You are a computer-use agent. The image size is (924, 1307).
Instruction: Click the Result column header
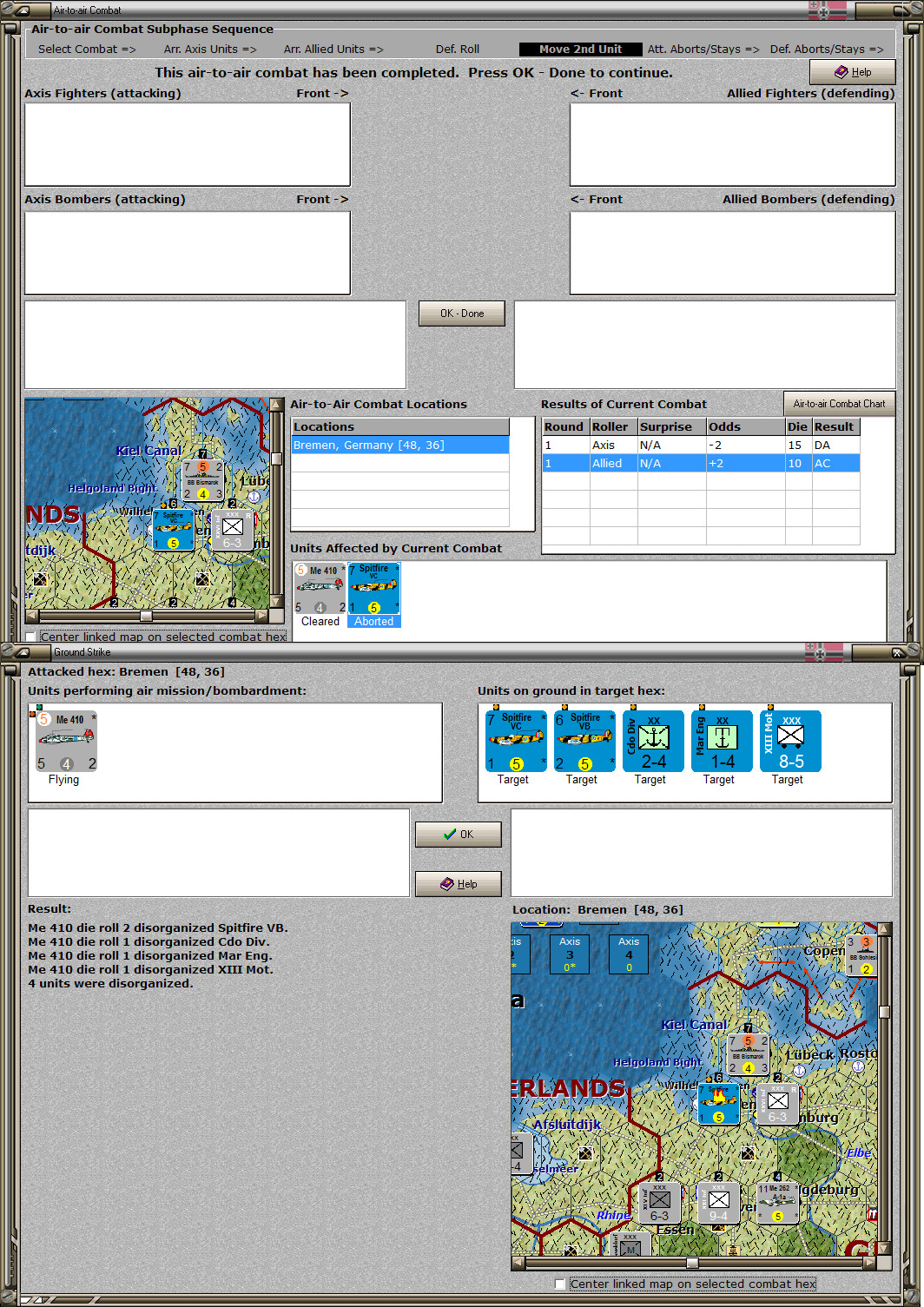pyautogui.click(x=835, y=426)
